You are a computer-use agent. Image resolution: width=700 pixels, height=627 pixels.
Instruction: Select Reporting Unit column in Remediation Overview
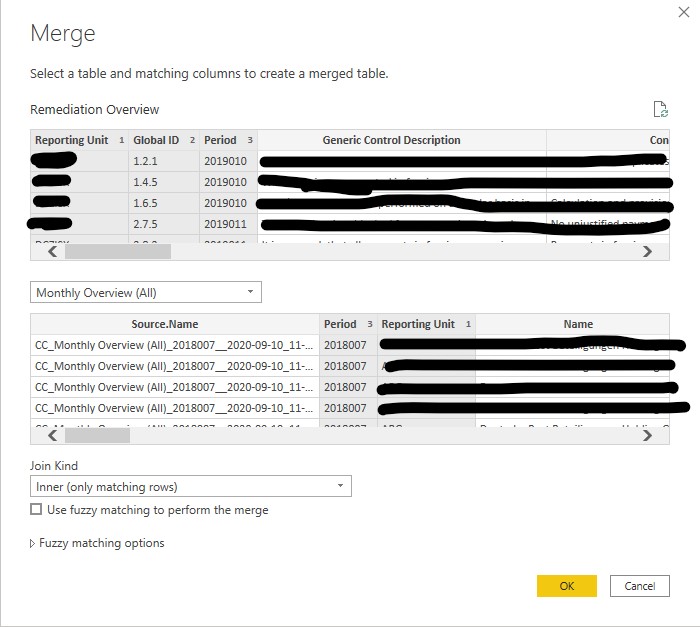79,140
